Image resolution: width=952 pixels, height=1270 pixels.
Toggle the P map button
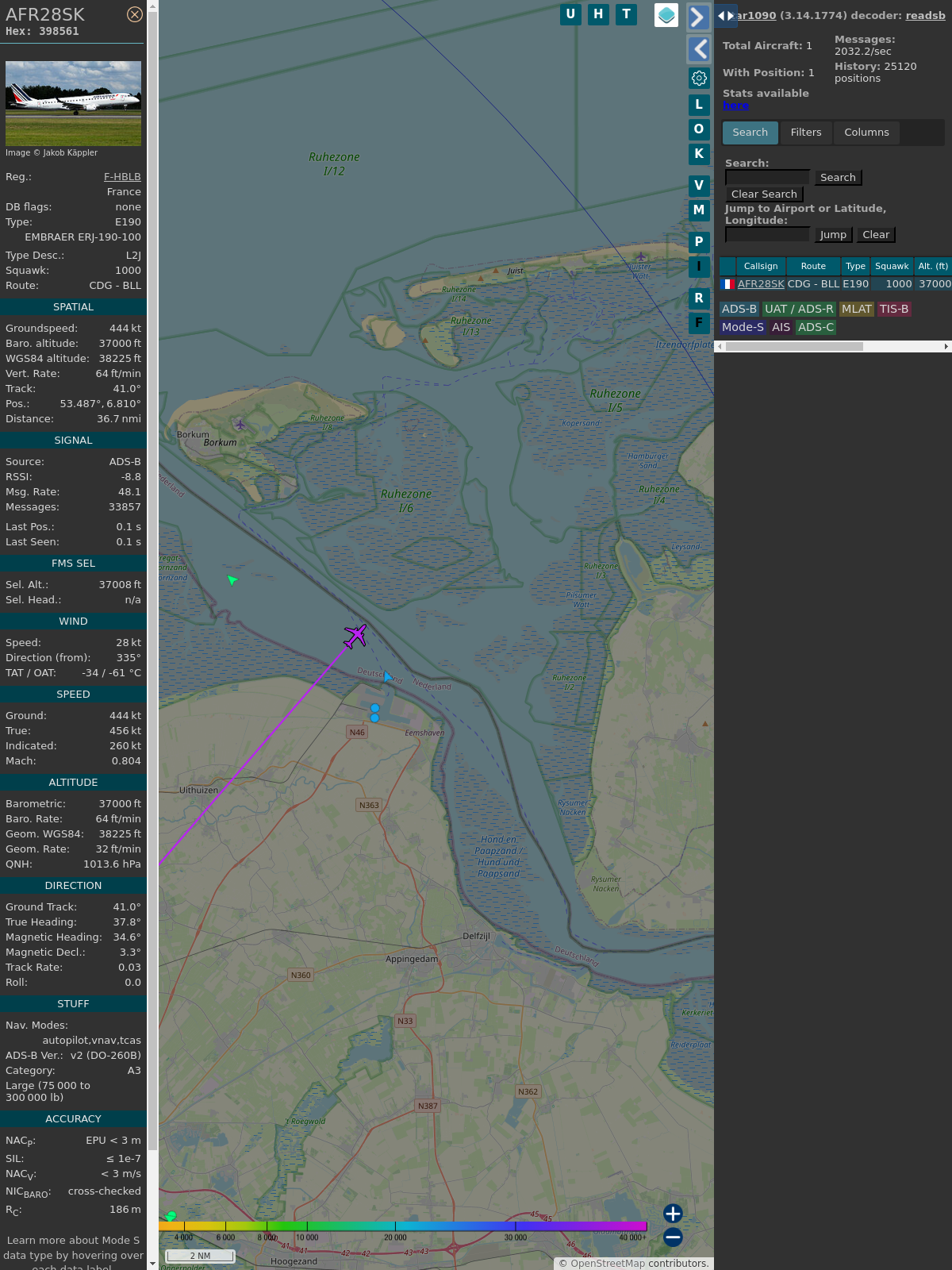pos(699,242)
